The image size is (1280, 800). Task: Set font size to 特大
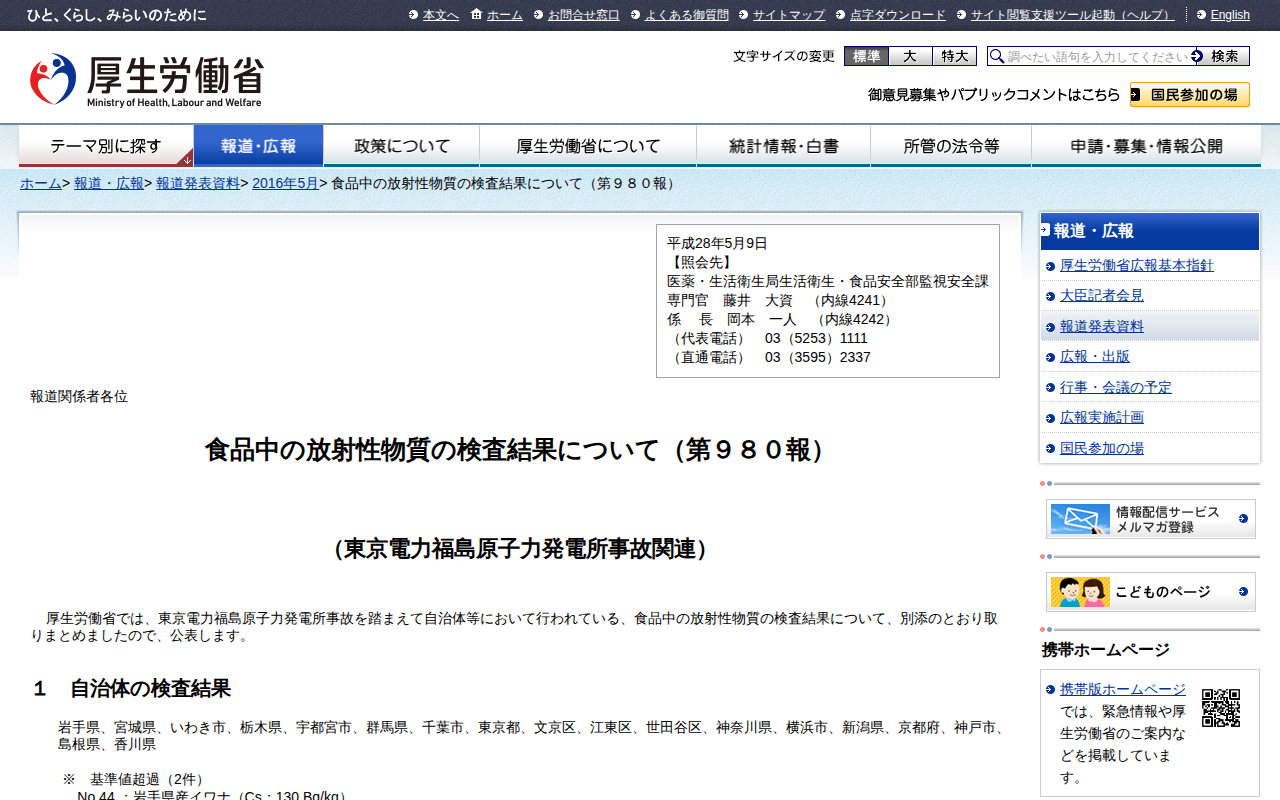coord(954,56)
